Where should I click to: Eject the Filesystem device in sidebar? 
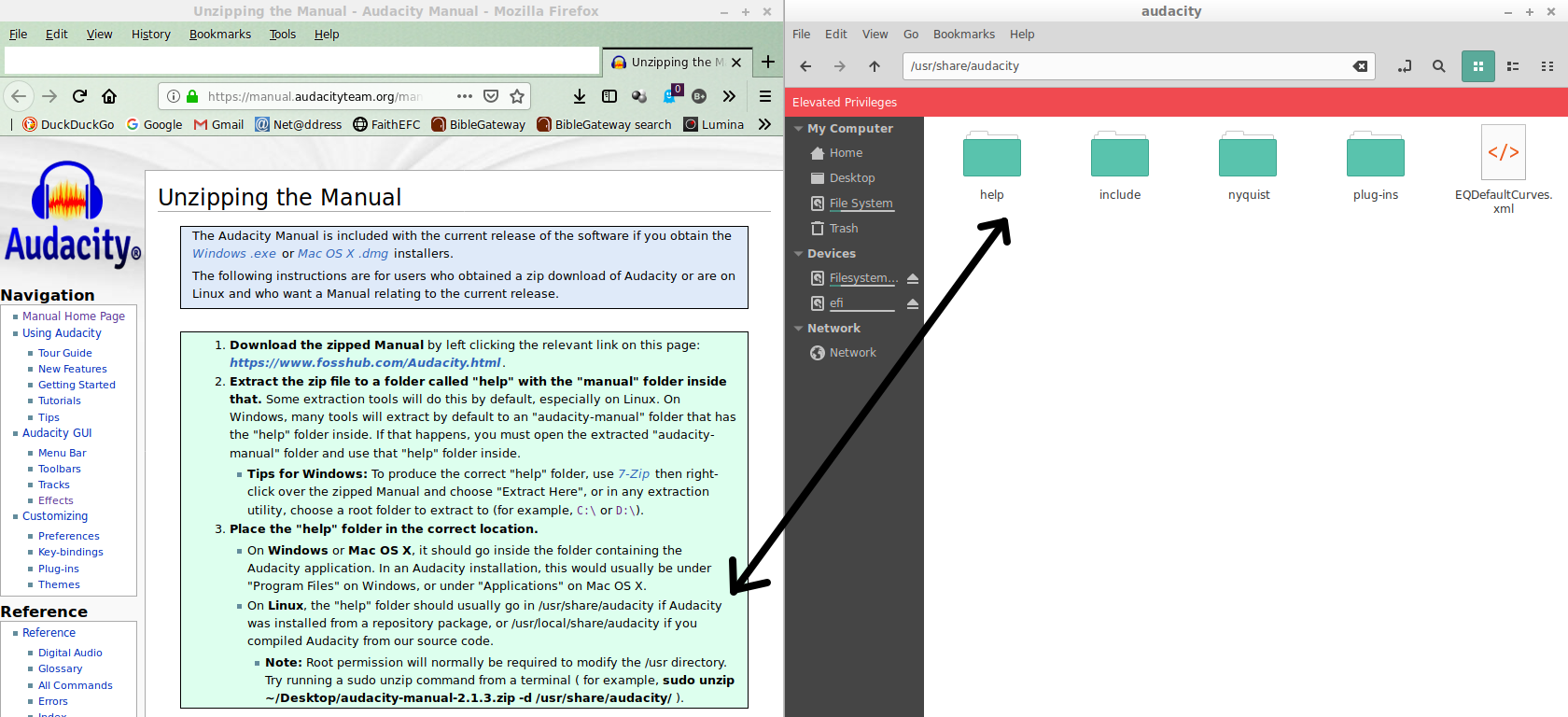point(913,278)
